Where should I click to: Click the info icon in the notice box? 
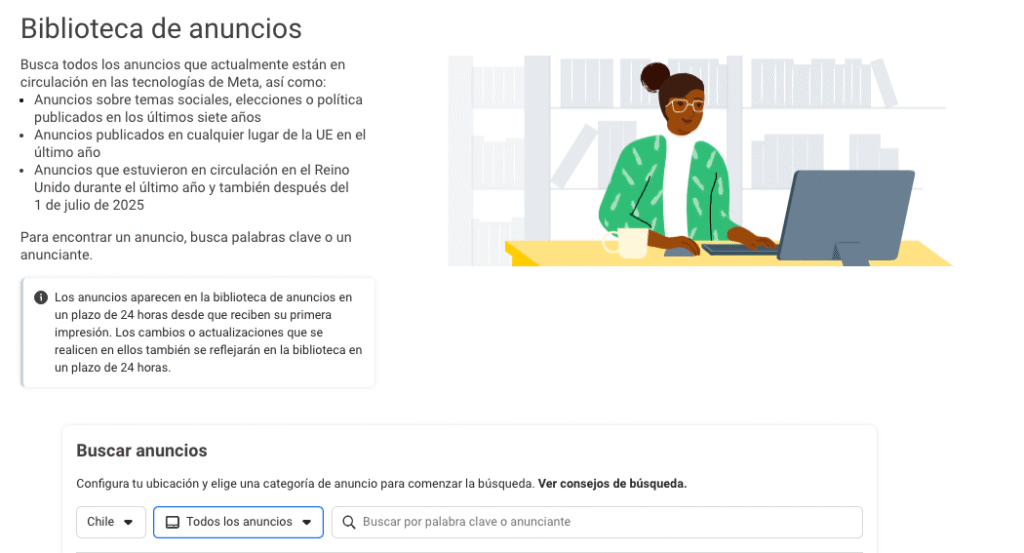41,298
